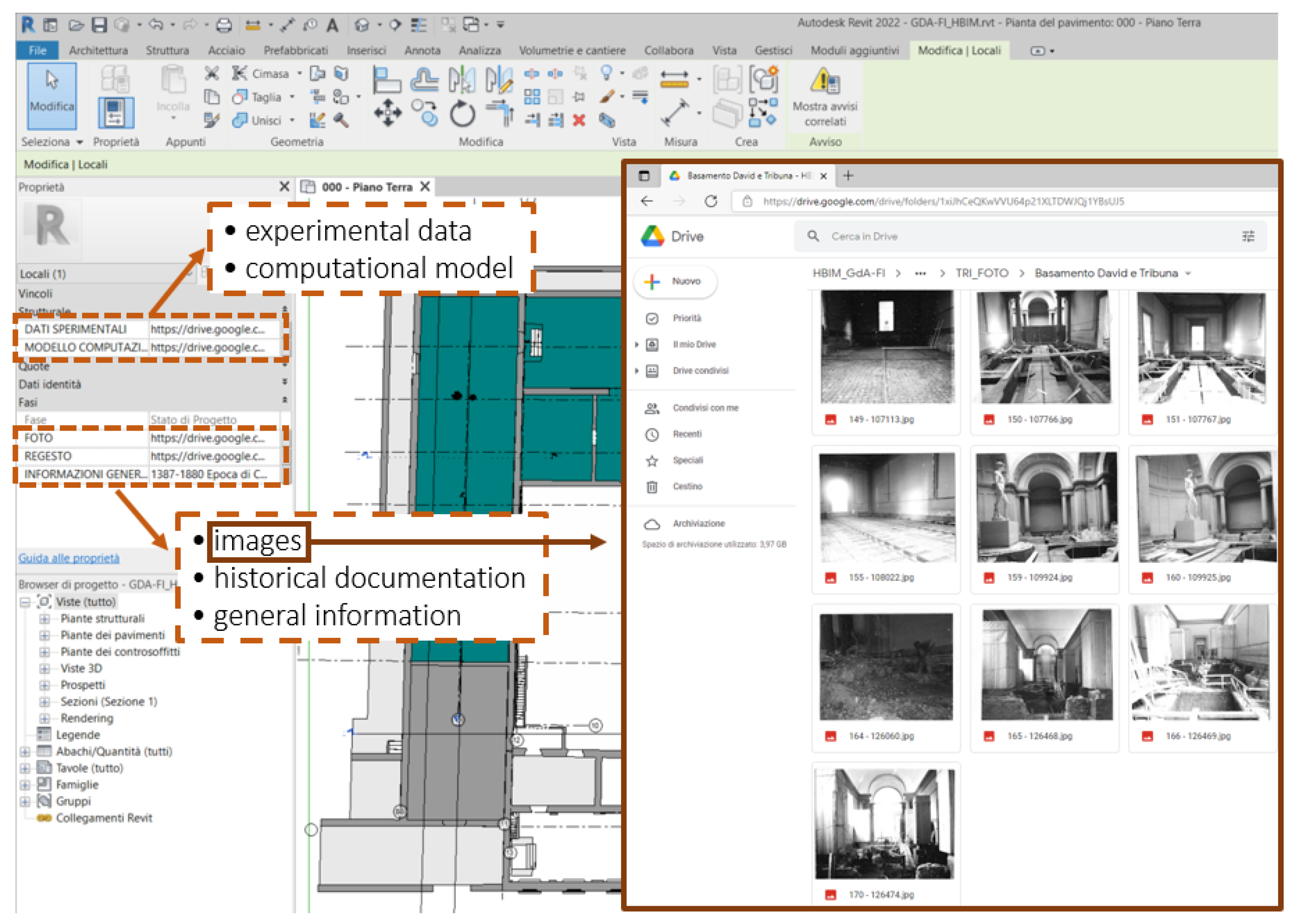Screen dimensions: 1295x924
Task: Click Mostra avvisi correlati warning icon
Action: (825, 81)
